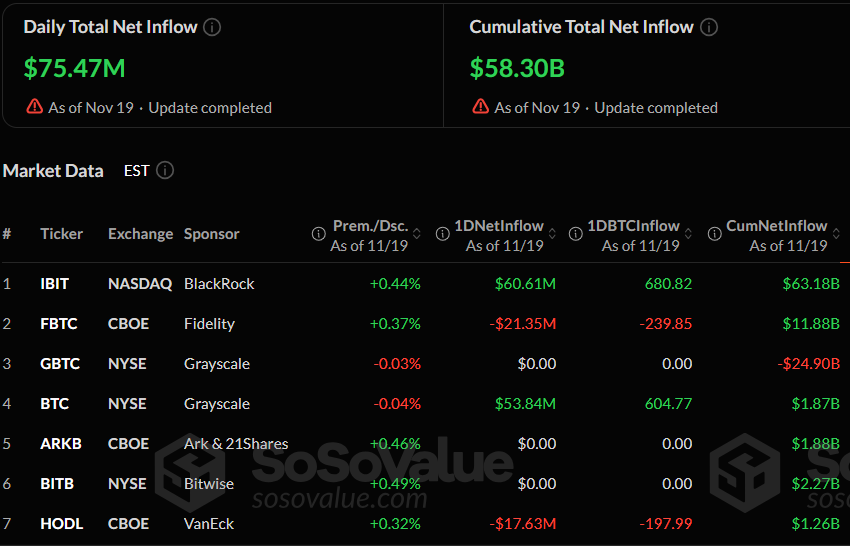
Task: Select the Ark & 21Shares sponsor cell
Action: coord(236,444)
